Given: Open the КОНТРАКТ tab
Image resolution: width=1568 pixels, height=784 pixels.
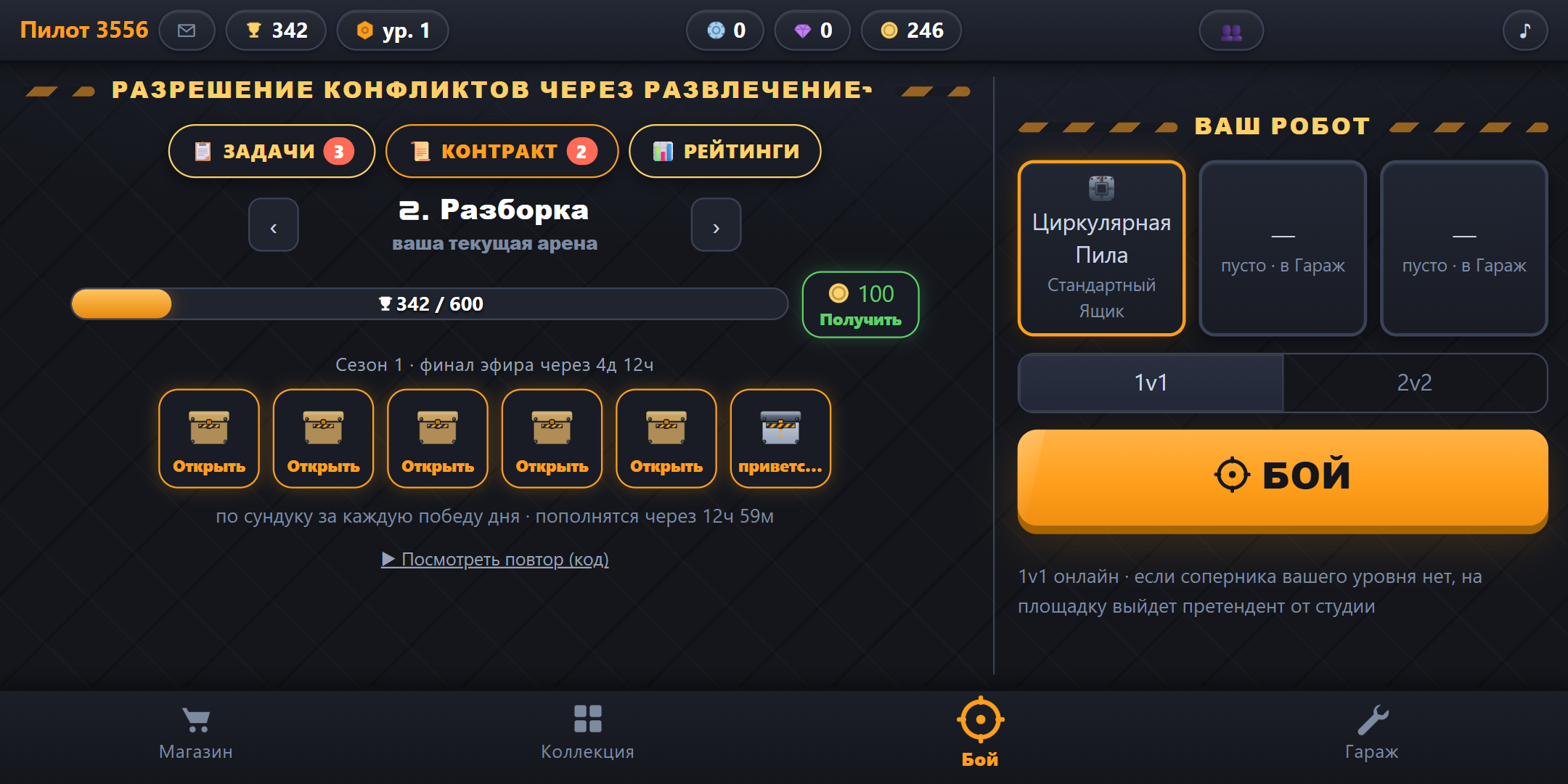Looking at the screenshot, I should point(502,151).
